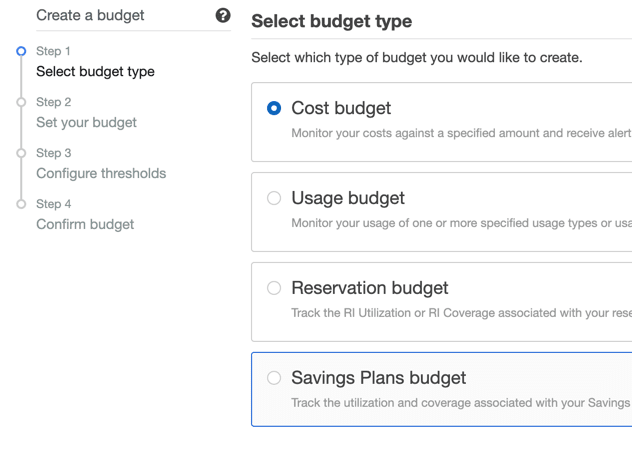Click the Step 4 circle marker
The height and width of the screenshot is (450, 632).
pos(21,204)
